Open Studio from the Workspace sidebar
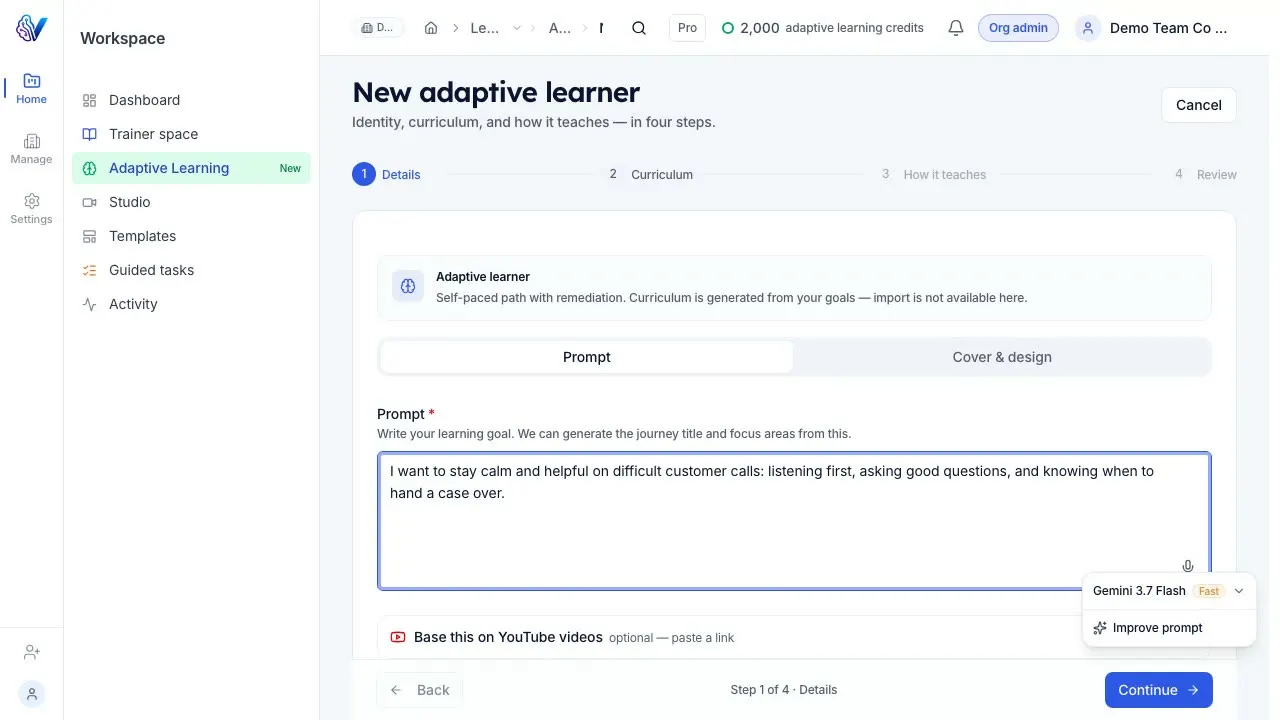The width and height of the screenshot is (1280, 720). [191, 202]
